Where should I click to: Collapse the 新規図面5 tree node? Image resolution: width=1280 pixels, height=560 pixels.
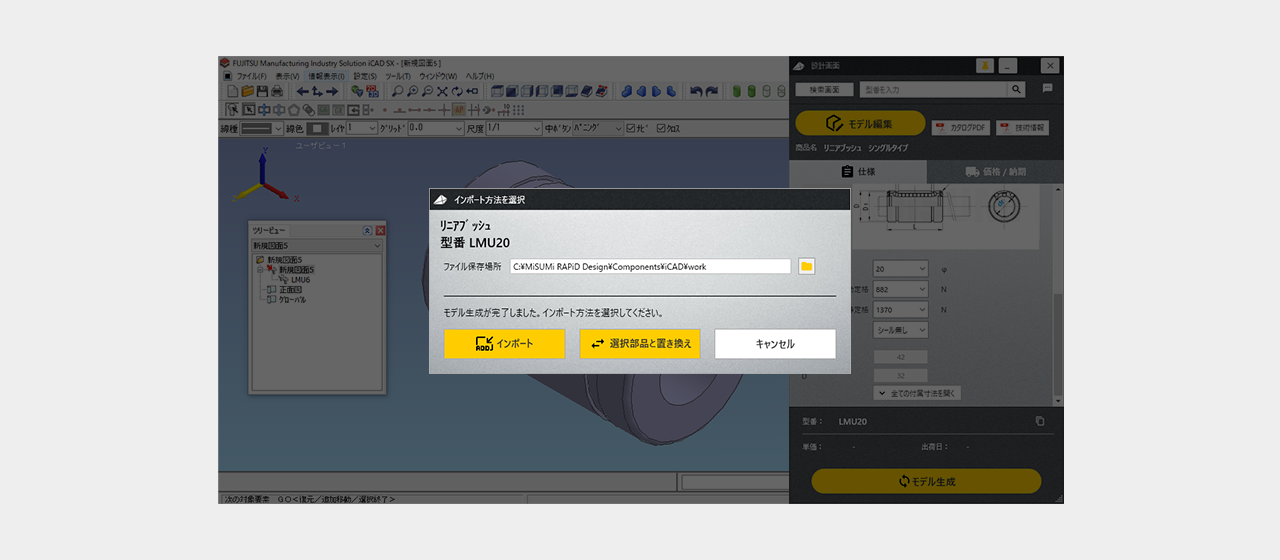pyautogui.click(x=260, y=270)
